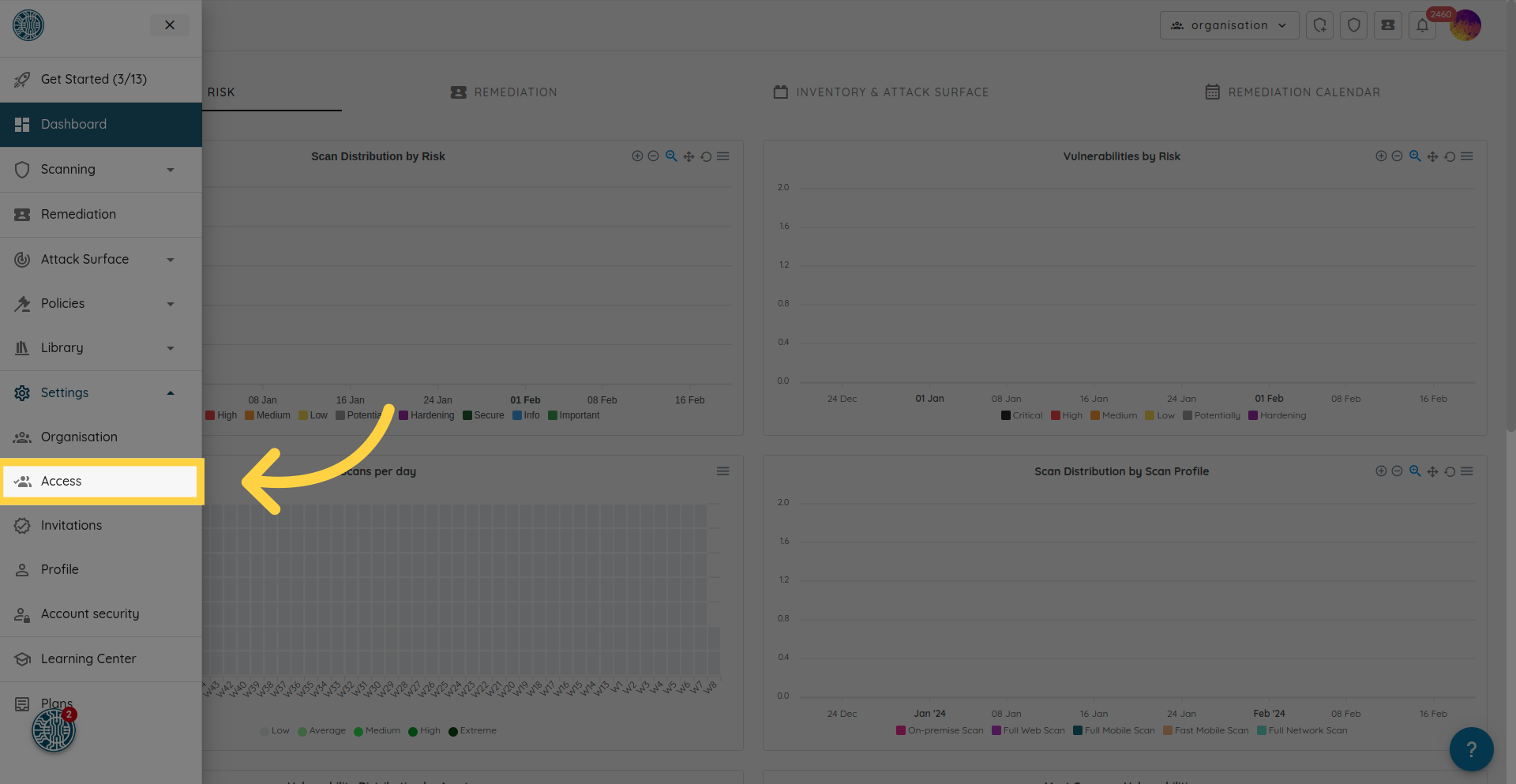Toggle High series in Scan Distribution by Risk legend
1516x784 pixels.
(221, 415)
